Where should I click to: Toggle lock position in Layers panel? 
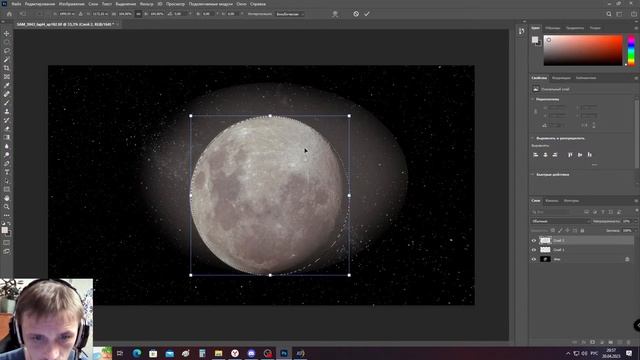coord(568,231)
